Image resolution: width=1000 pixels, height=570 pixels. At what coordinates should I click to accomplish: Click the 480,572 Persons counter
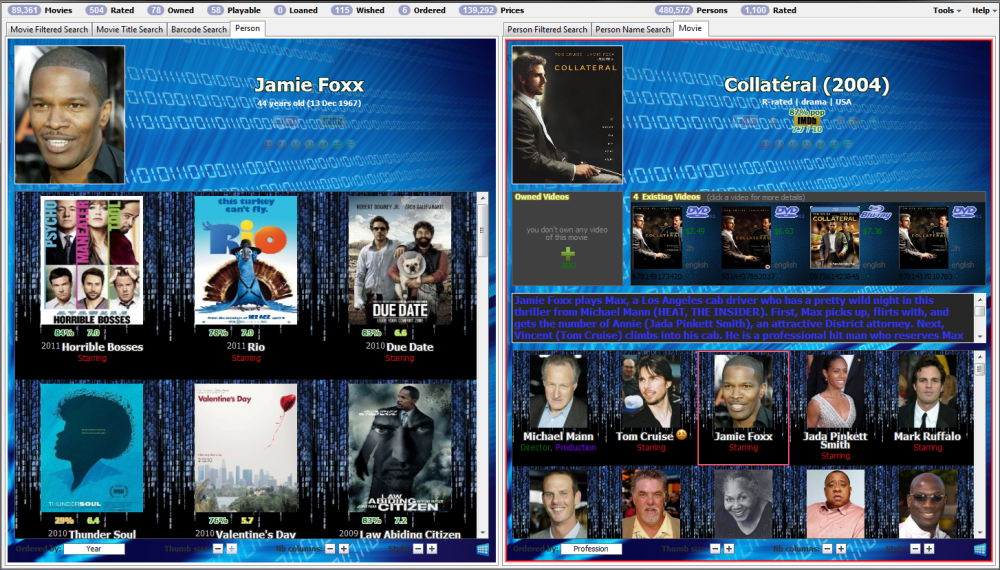[692, 10]
